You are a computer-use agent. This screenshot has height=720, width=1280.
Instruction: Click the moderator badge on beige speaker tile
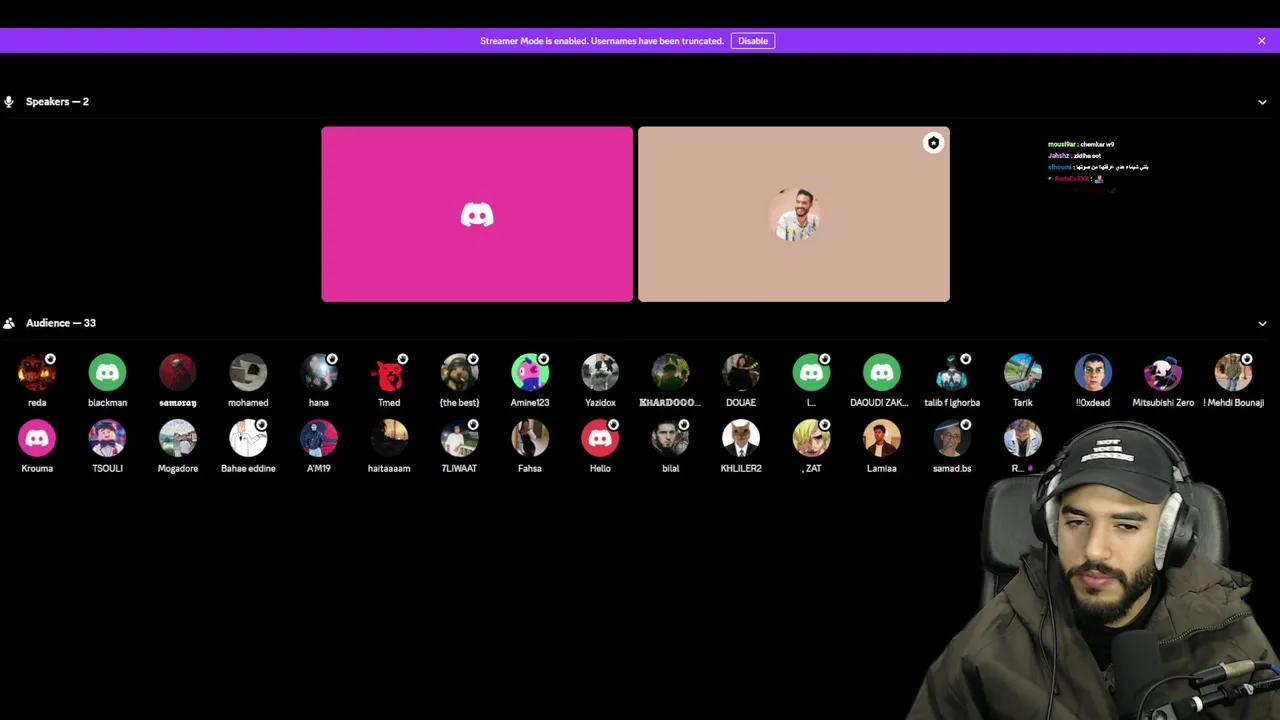(933, 143)
